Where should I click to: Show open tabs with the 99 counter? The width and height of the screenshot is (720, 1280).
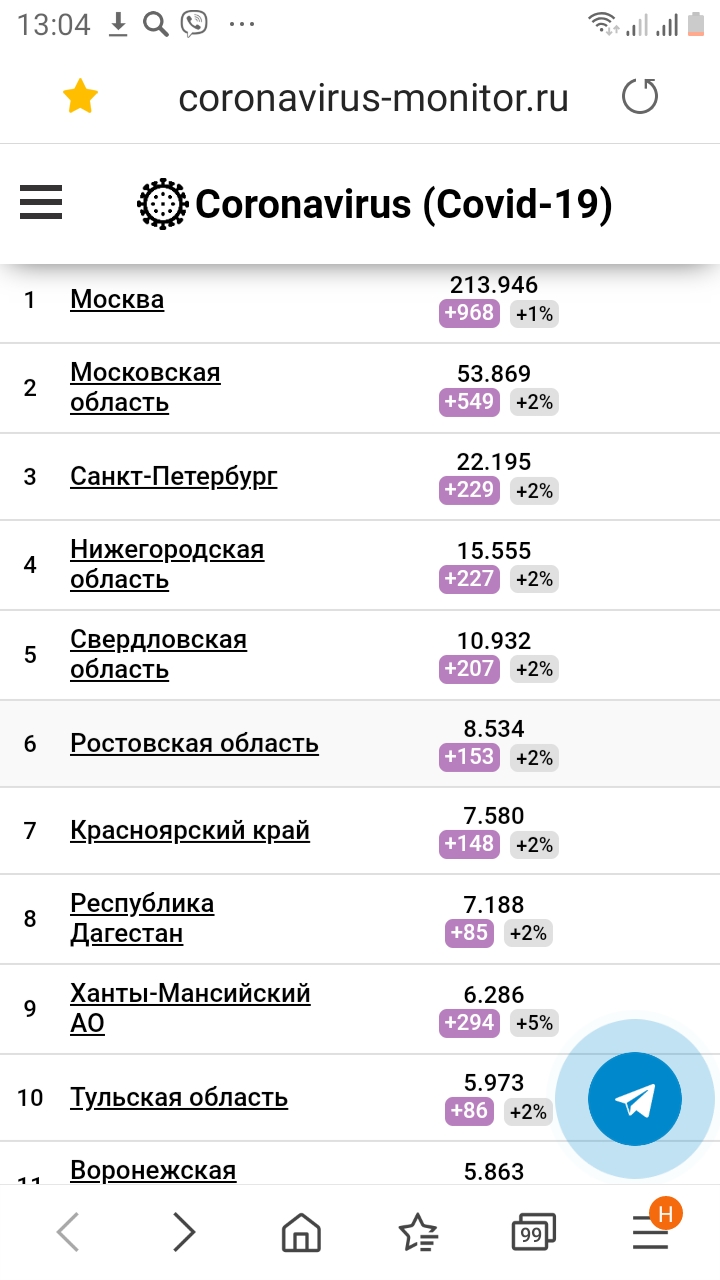click(x=533, y=1233)
